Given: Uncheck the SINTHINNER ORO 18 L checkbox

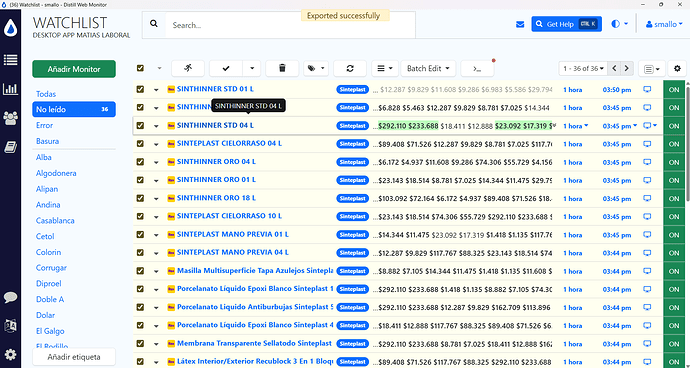Looking at the screenshot, I should click(x=140, y=198).
